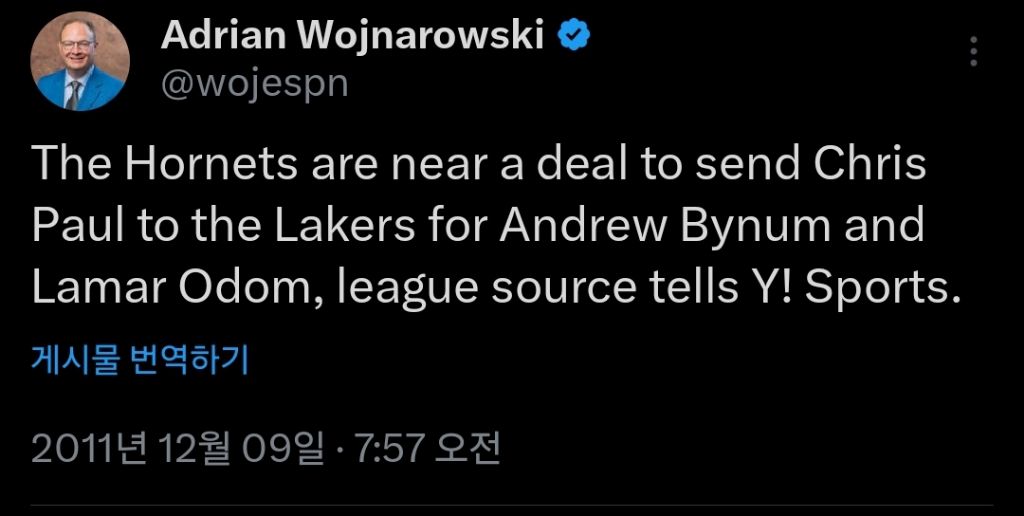Click the blue verified checkmark badge
Image resolution: width=1024 pixels, height=516 pixels.
[573, 36]
